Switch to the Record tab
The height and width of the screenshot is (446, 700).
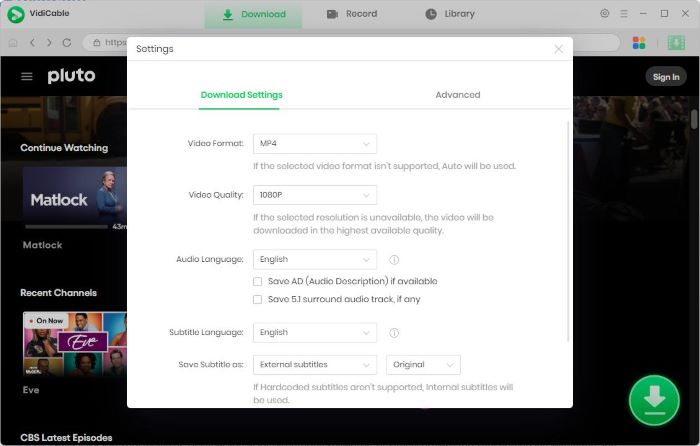pos(352,14)
